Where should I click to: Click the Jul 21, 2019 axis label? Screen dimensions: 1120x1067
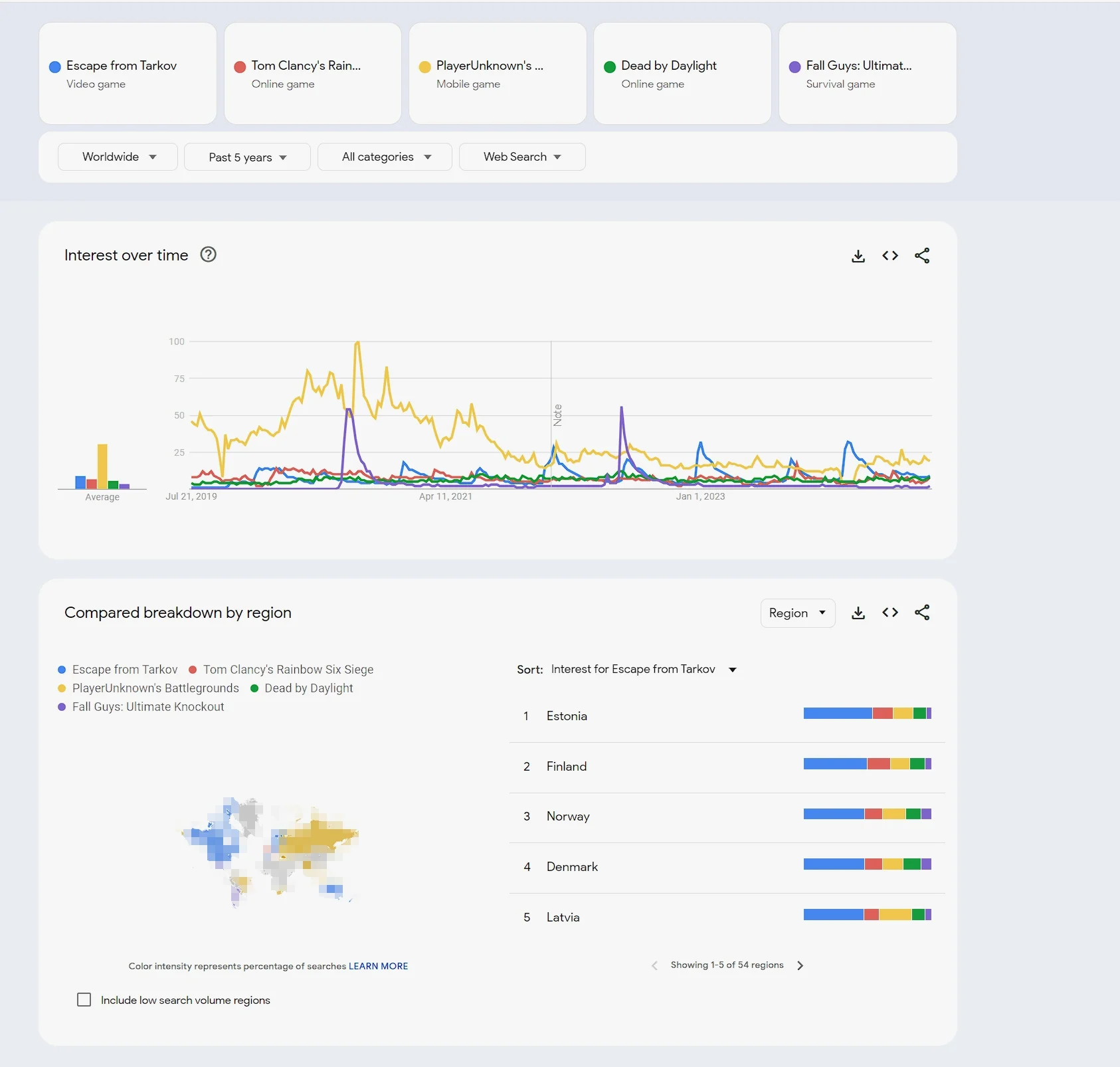pos(191,496)
